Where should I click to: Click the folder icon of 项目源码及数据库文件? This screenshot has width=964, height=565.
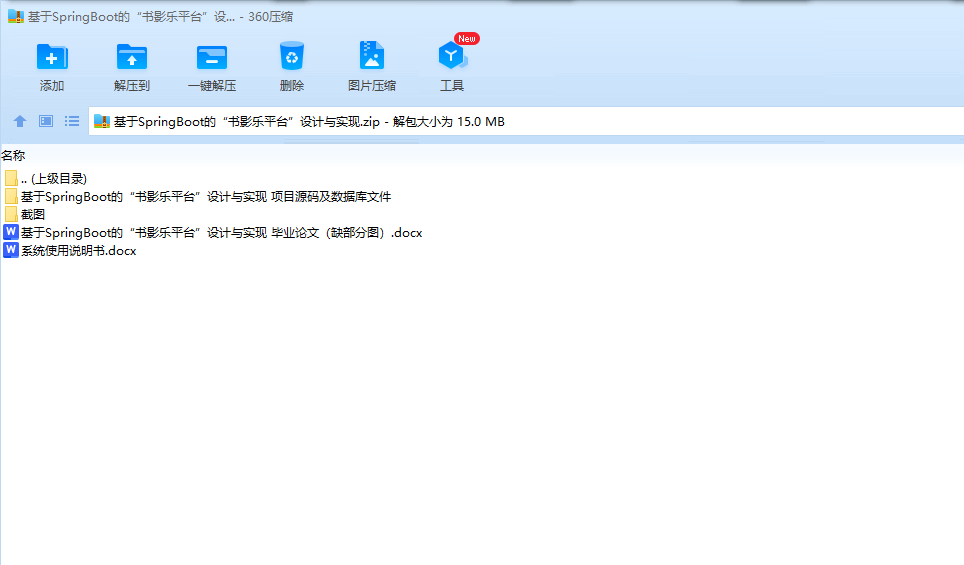pos(11,197)
